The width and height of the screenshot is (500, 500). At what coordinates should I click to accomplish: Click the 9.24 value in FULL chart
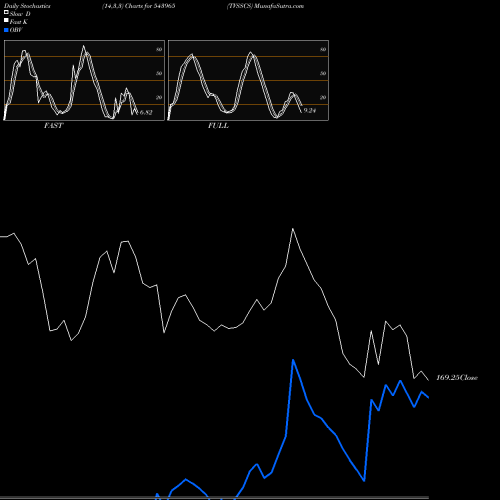[310, 110]
